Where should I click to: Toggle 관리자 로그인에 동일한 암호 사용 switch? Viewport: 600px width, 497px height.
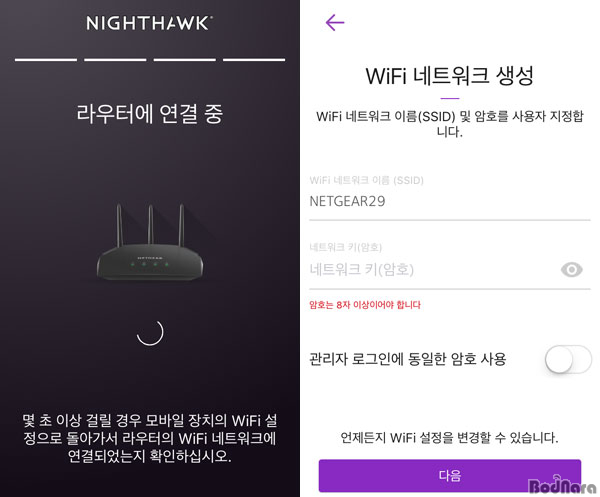pyautogui.click(x=568, y=359)
